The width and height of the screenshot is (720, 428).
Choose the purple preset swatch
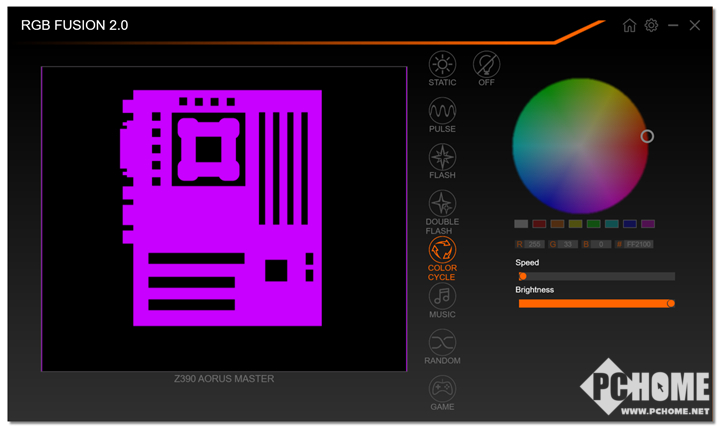[x=648, y=224]
